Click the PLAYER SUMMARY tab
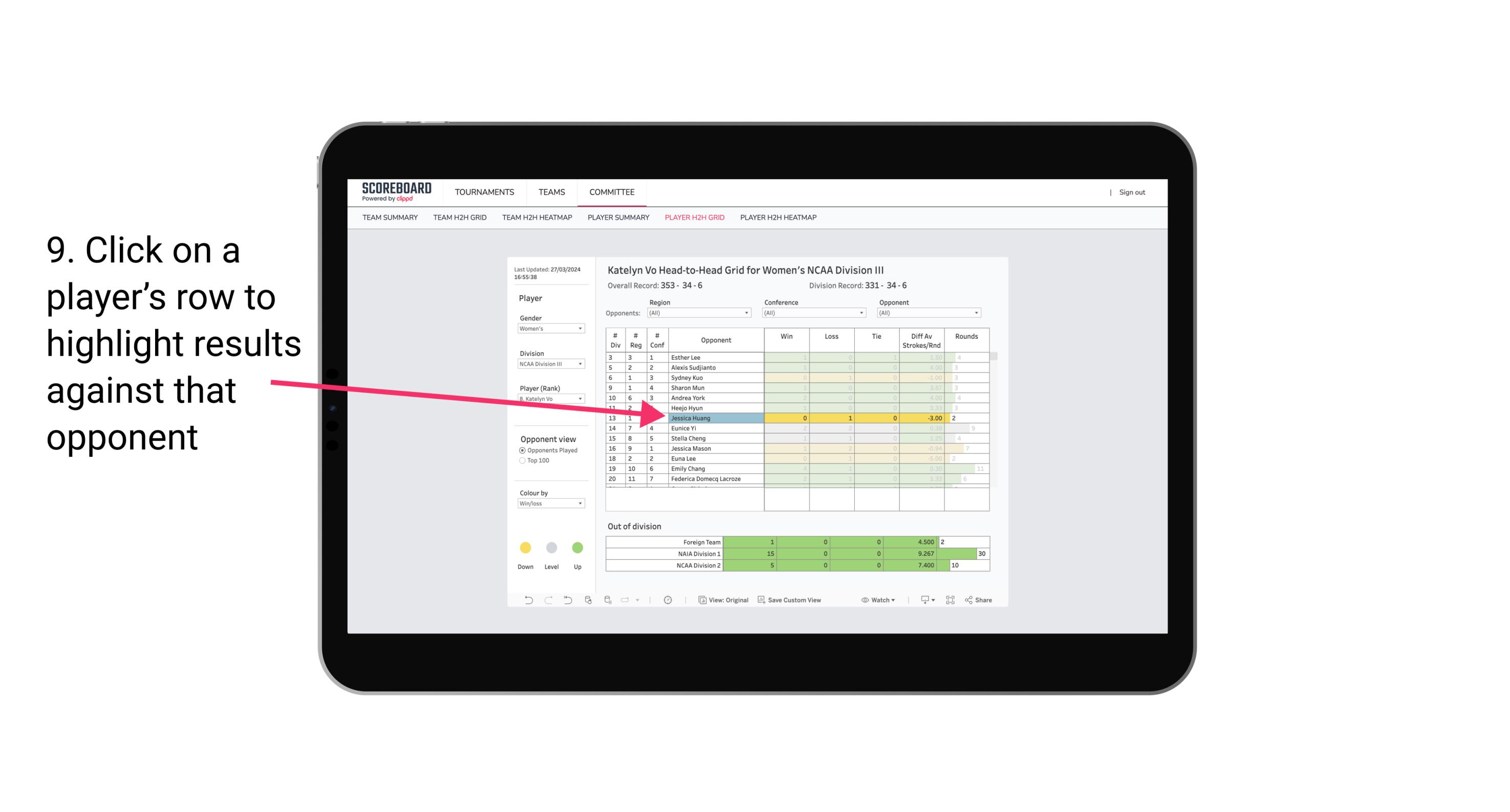The image size is (1510, 812). click(618, 218)
